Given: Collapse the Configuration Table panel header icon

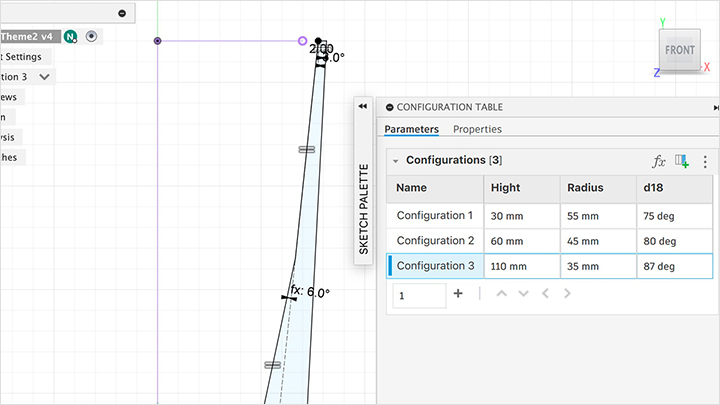Looking at the screenshot, I should (389, 107).
